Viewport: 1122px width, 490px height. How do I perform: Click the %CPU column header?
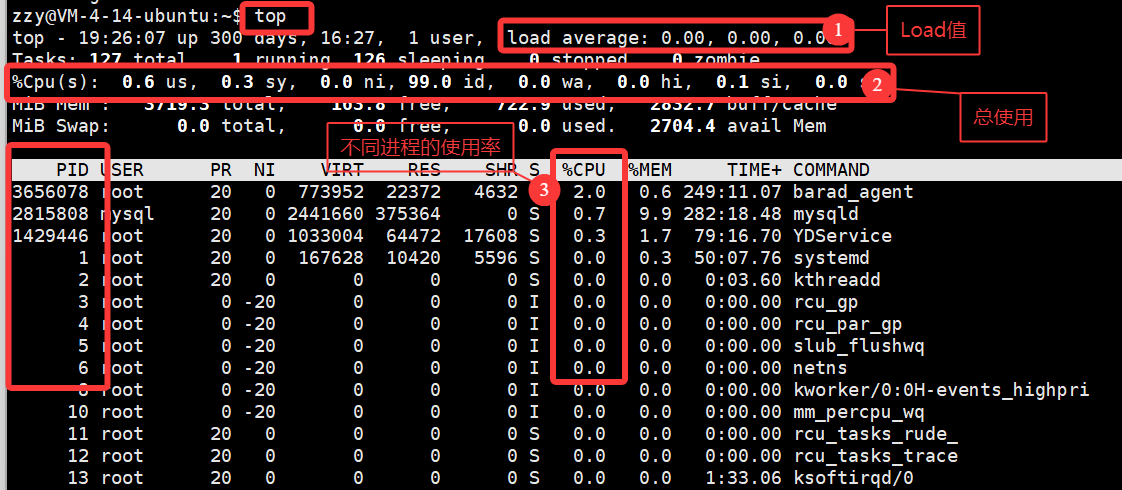[584, 170]
